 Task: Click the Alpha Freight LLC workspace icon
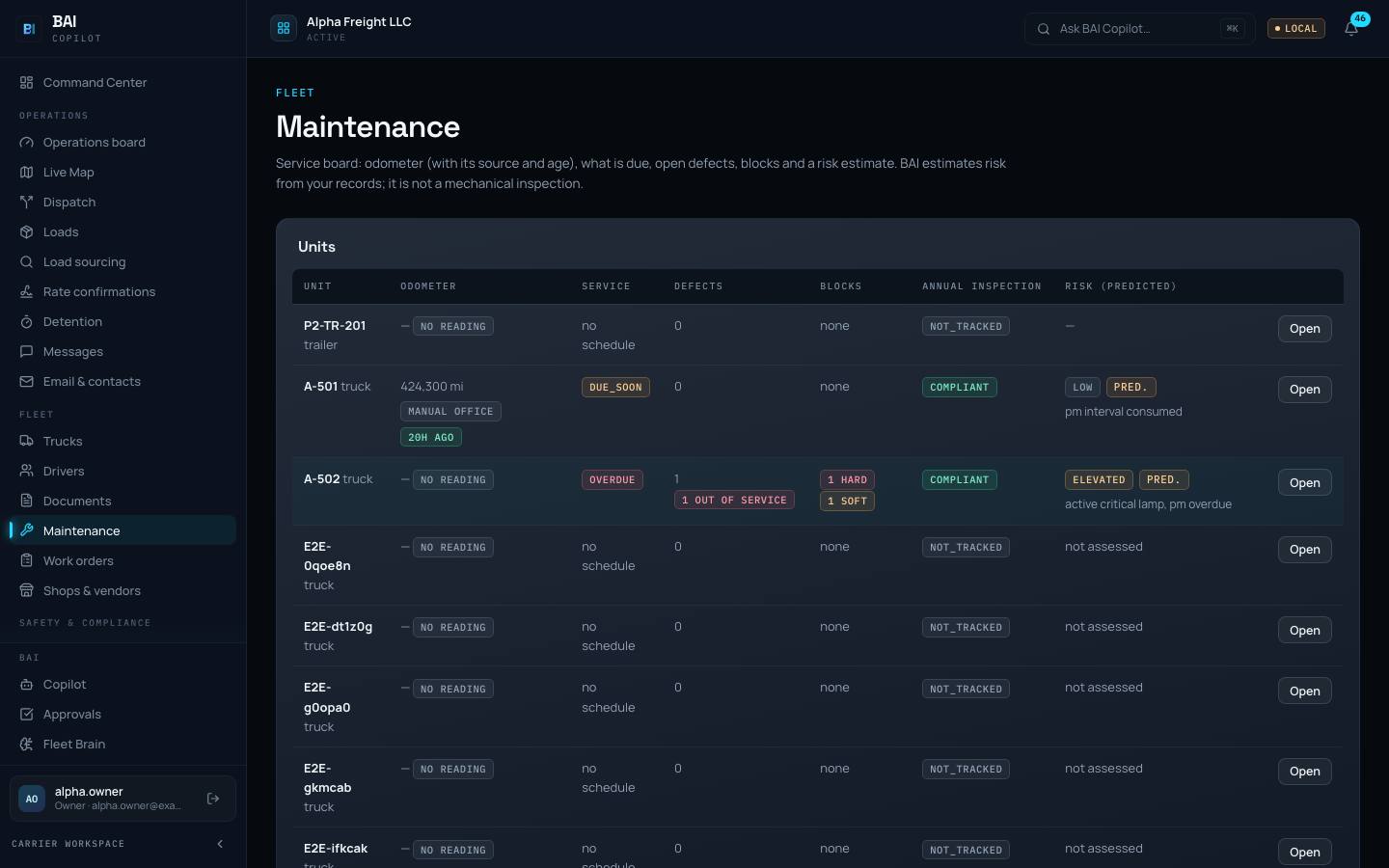(x=284, y=29)
